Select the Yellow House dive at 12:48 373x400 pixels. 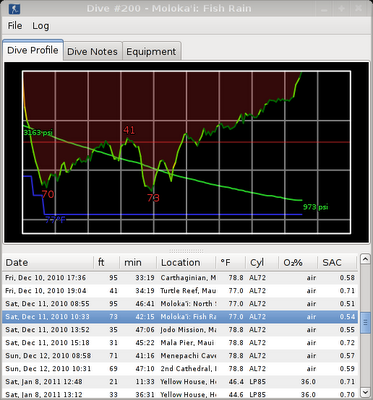(180, 382)
